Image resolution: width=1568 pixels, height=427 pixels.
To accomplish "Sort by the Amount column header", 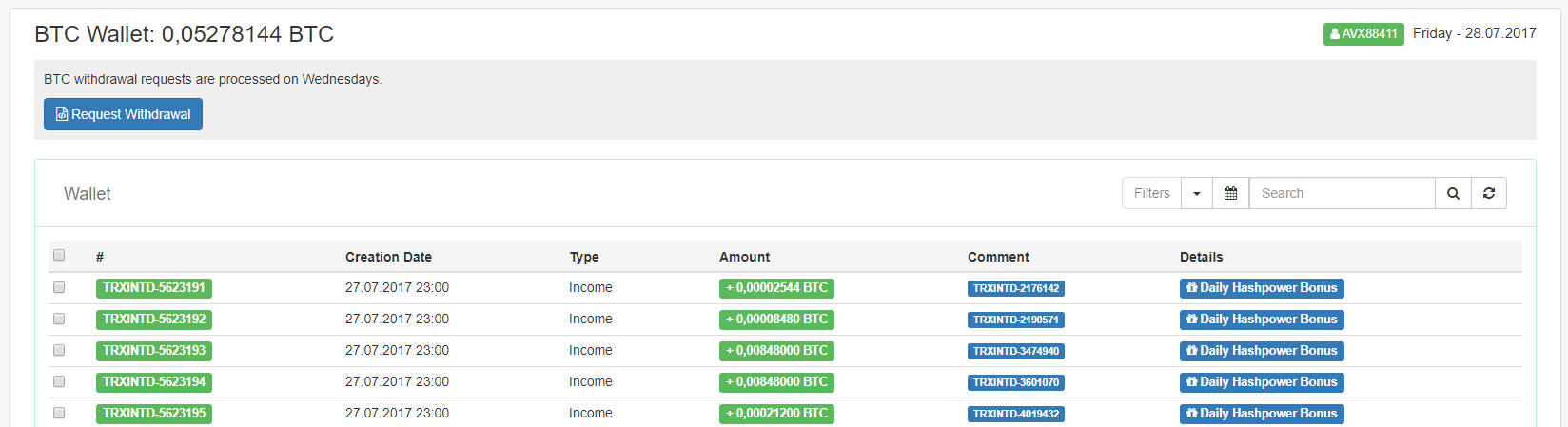I will pyautogui.click(x=744, y=257).
